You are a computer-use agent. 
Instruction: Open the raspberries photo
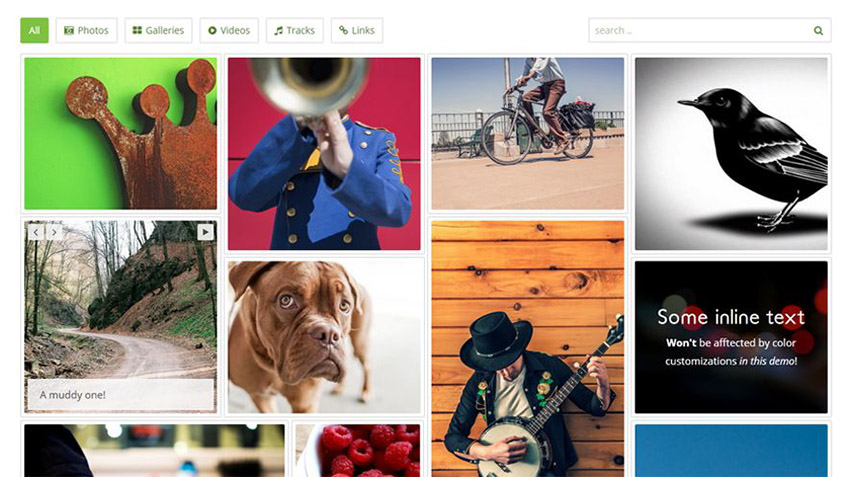[x=358, y=450]
